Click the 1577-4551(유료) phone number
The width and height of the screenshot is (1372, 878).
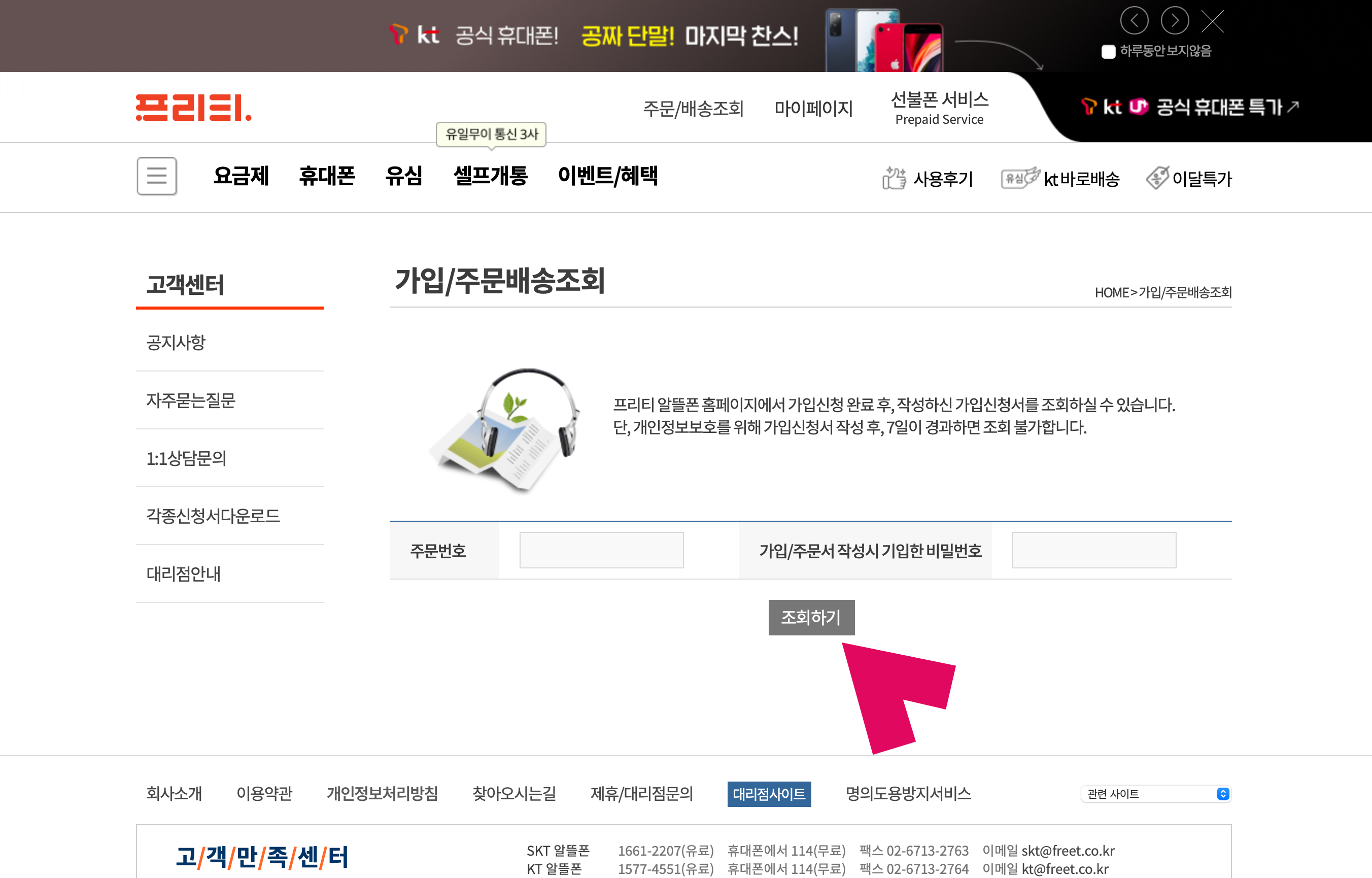[666, 869]
